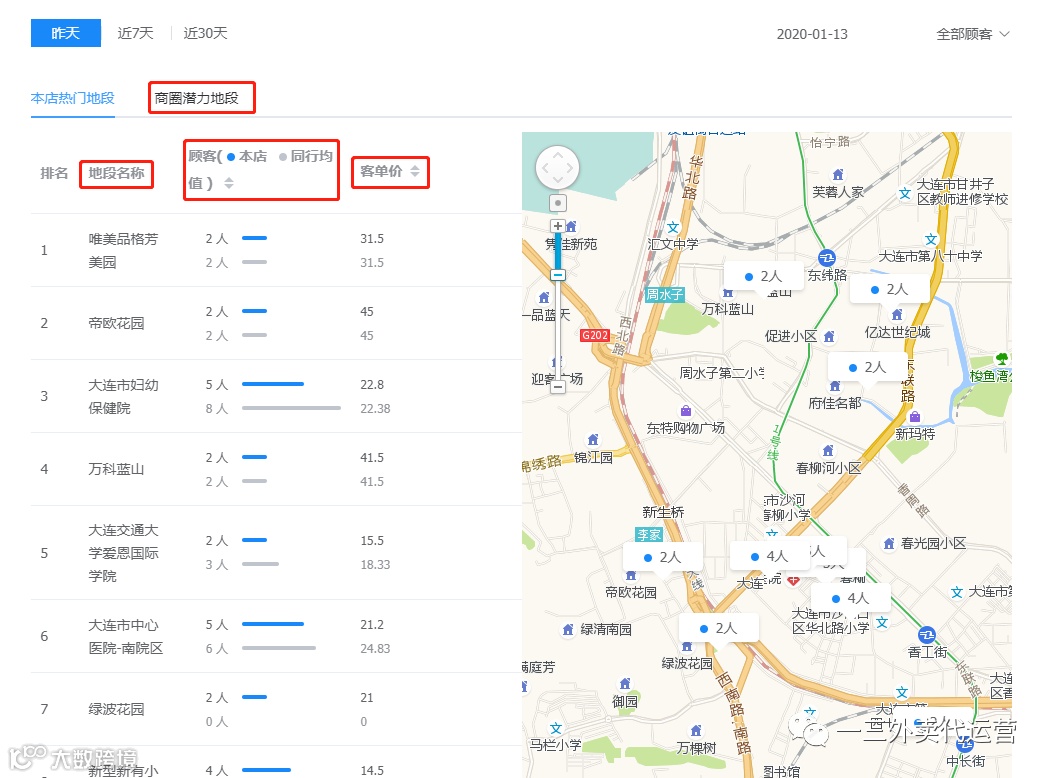Screen dimensions: 1052x778
Task: Click the 2人 marker above 绿波花园 on map
Action: [x=718, y=628]
